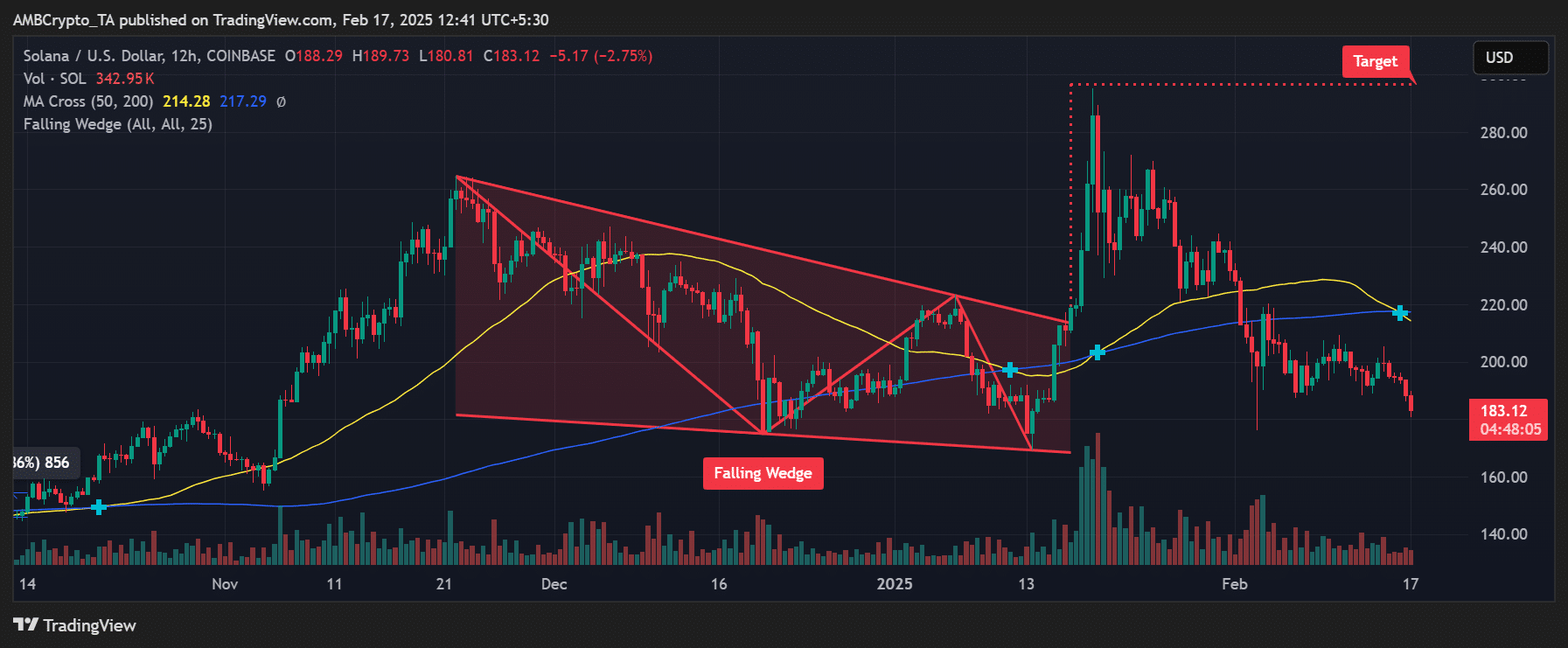Click the closing price C183.12 value
This screenshot has width=1568, height=648.
click(512, 56)
